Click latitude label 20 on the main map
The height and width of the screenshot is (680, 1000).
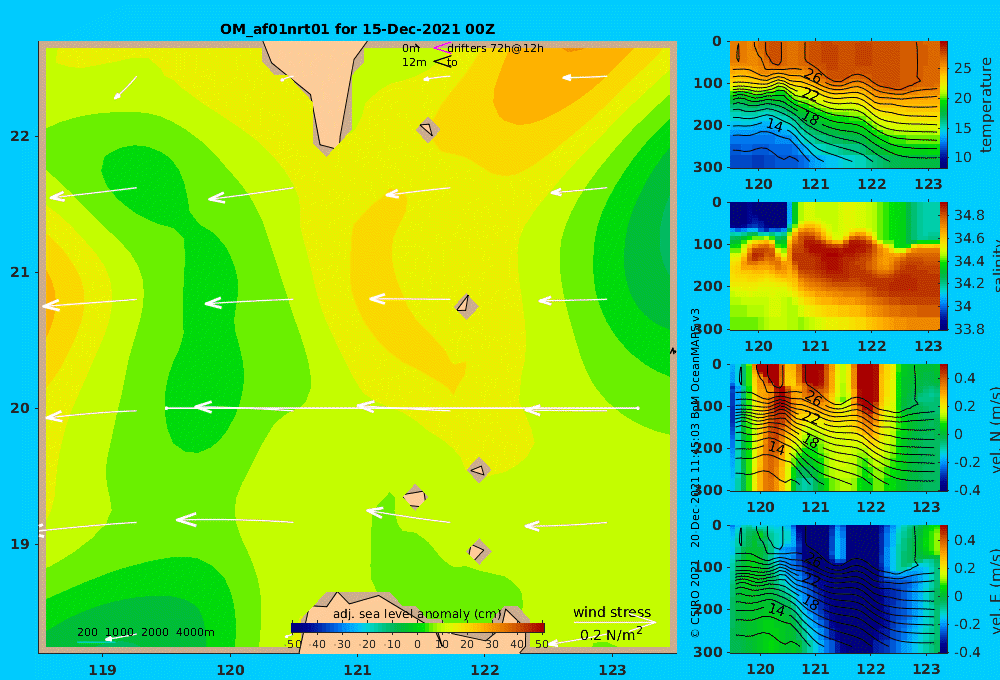(20, 408)
